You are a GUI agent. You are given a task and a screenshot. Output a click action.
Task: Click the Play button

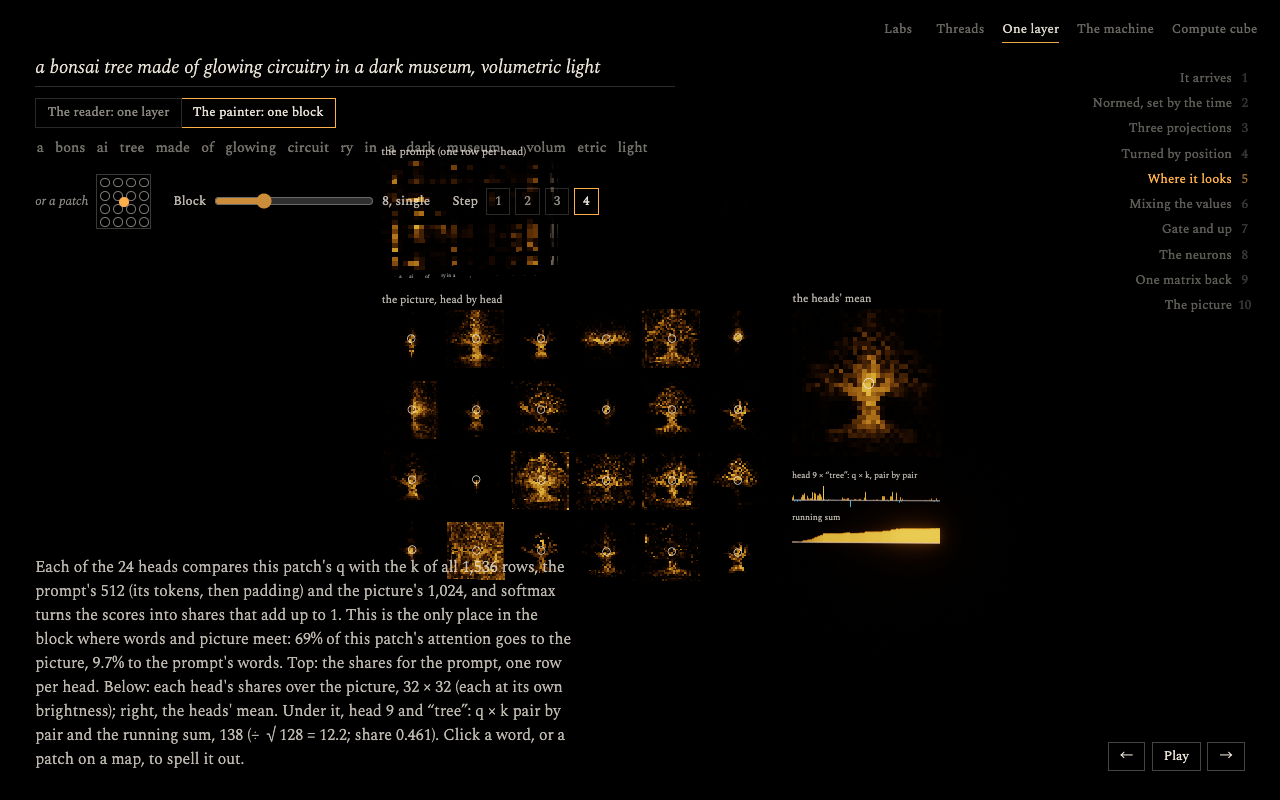pyautogui.click(x=1176, y=756)
